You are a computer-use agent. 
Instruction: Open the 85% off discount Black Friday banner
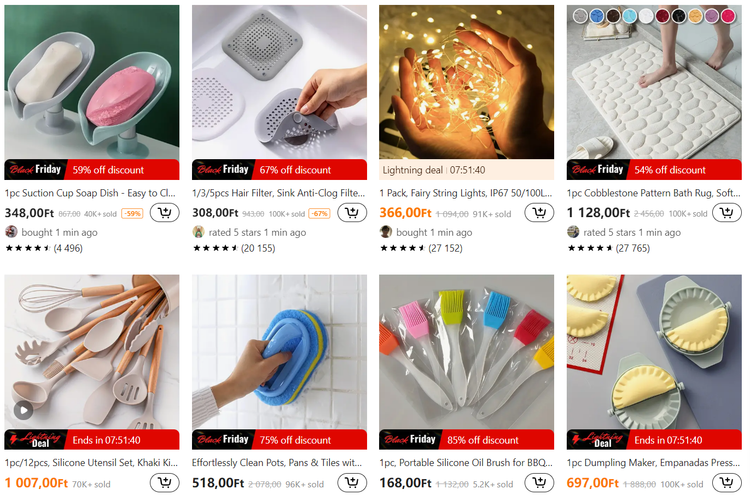tap(466, 440)
